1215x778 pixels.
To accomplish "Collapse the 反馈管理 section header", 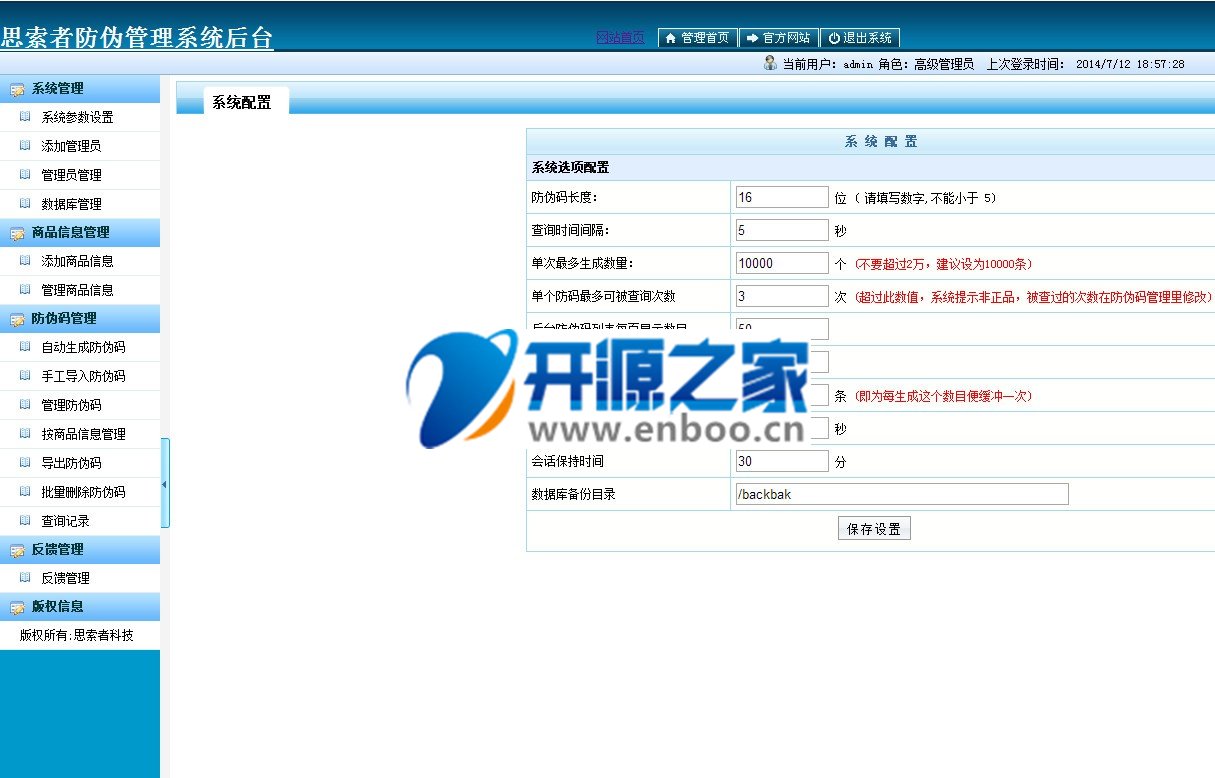I will point(80,549).
